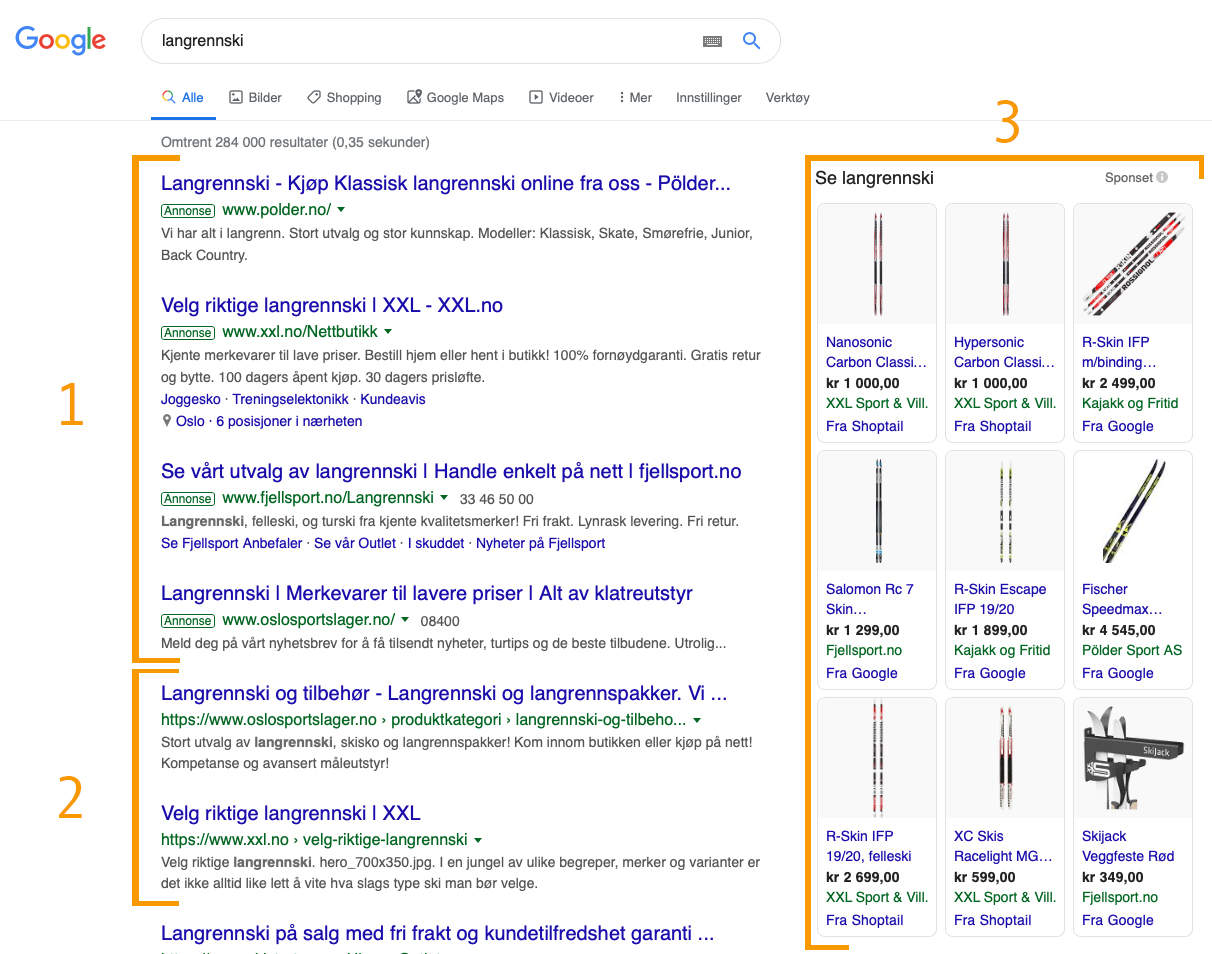Click the 'Se langrennski' panel heading

coord(874,178)
